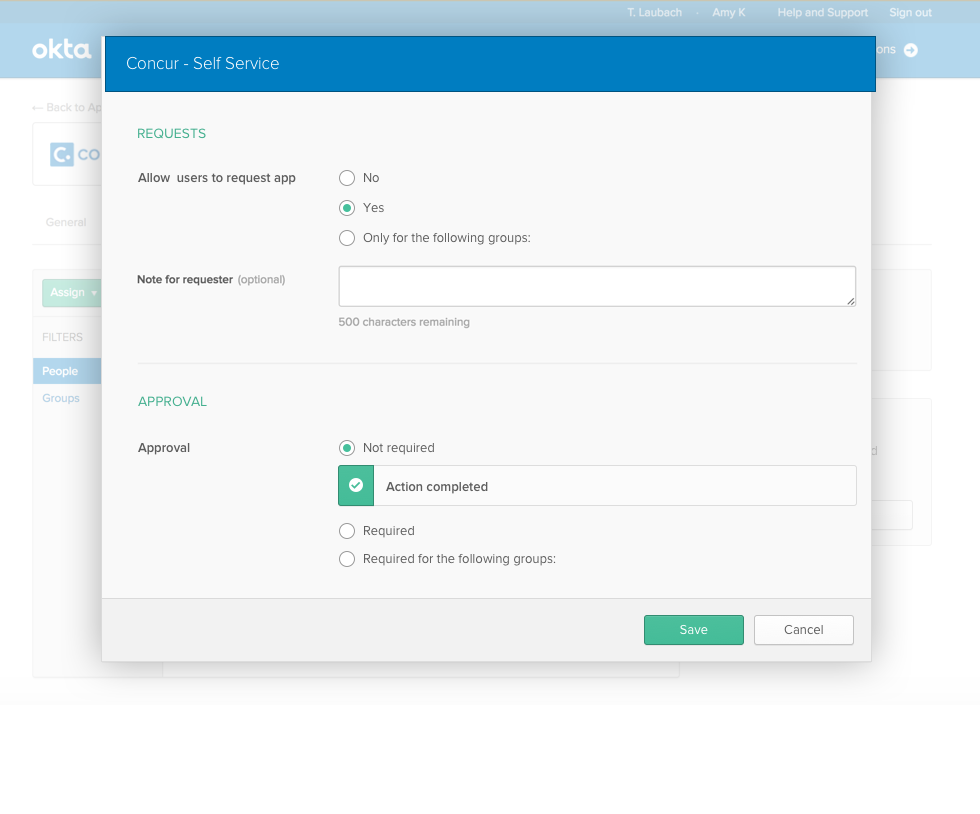Click the Save button
Viewport: 980px width, 814px height.
(x=693, y=630)
